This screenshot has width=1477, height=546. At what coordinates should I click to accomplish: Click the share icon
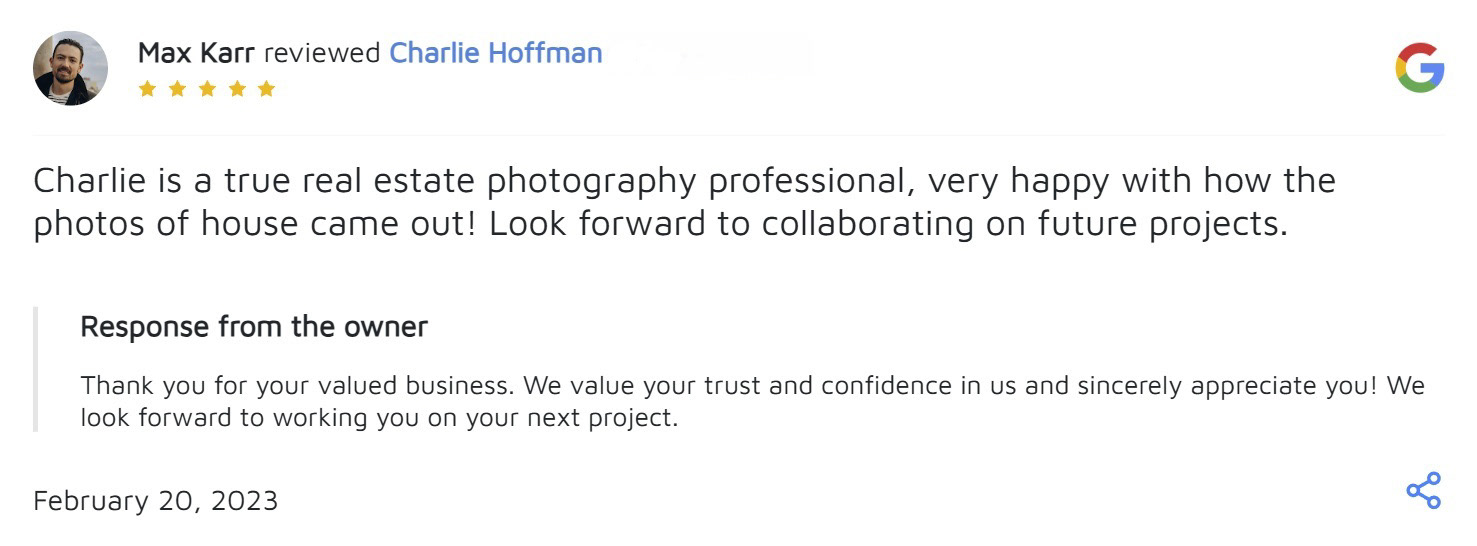pos(1423,491)
